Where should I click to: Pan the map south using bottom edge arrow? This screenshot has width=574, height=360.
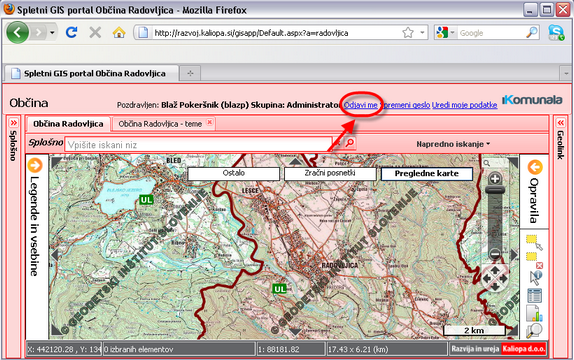click(x=295, y=331)
